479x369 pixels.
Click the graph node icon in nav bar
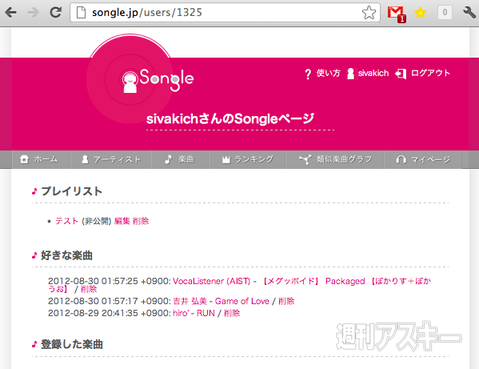pos(305,160)
